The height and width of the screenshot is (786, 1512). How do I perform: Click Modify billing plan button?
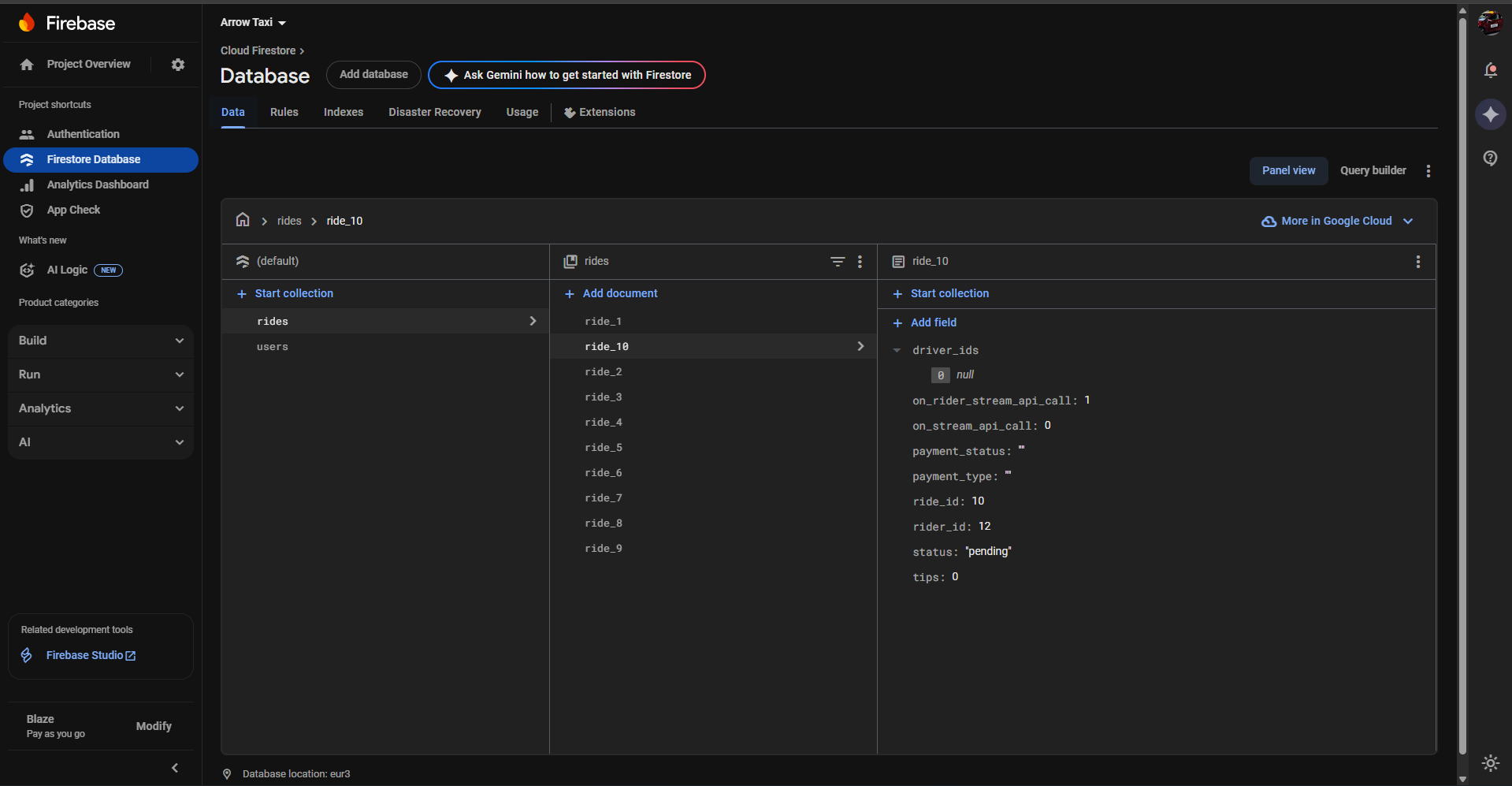(154, 727)
